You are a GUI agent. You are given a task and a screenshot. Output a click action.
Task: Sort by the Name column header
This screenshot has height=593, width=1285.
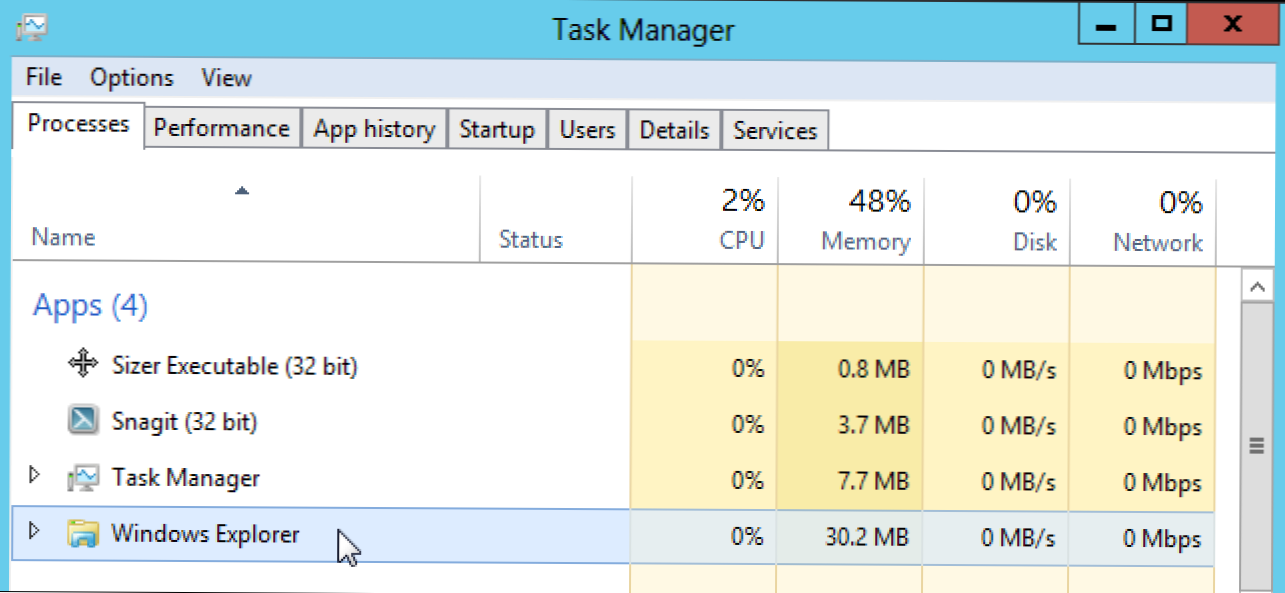coord(64,237)
